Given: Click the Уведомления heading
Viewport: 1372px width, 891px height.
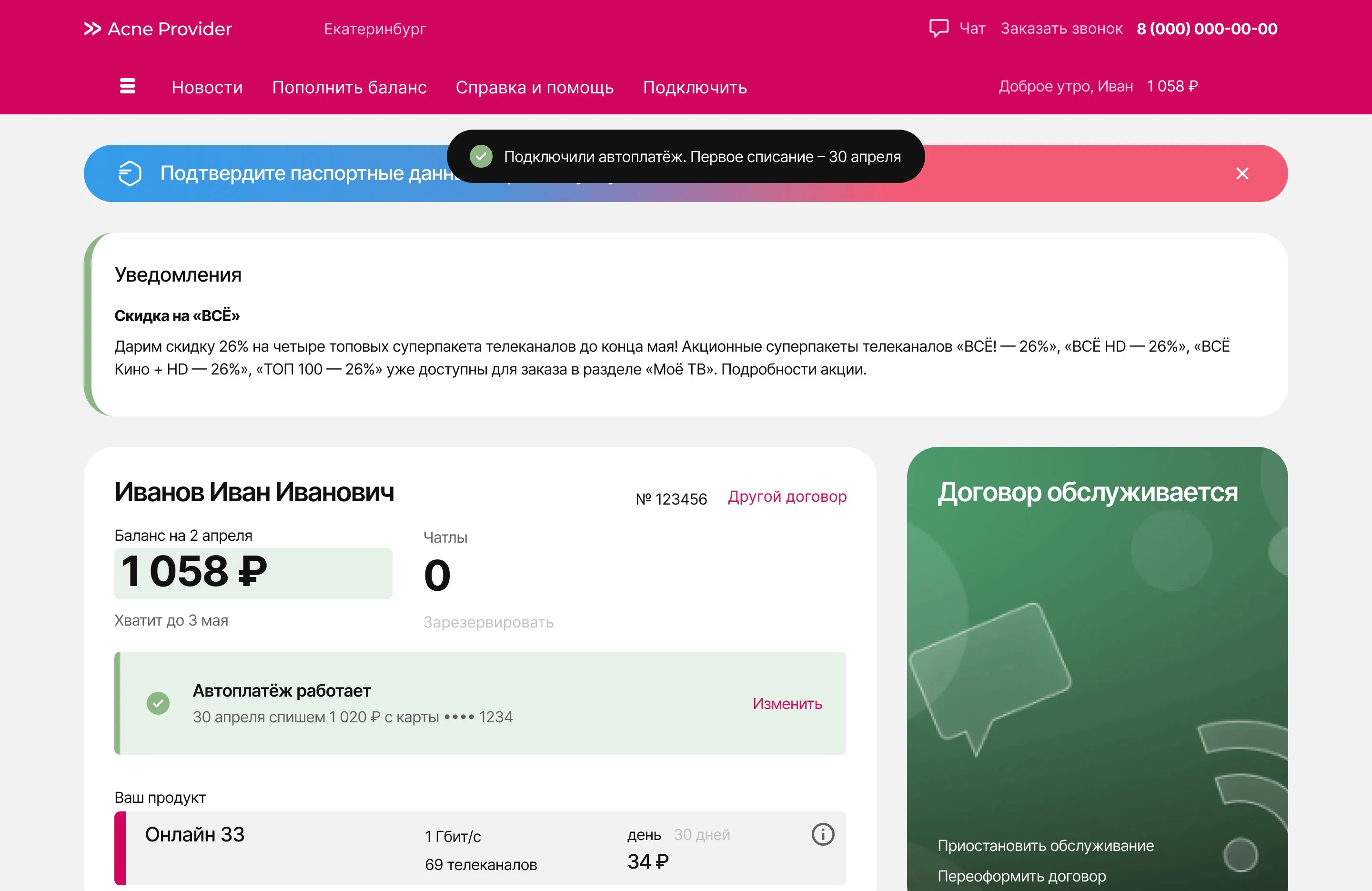Looking at the screenshot, I should pos(178,274).
